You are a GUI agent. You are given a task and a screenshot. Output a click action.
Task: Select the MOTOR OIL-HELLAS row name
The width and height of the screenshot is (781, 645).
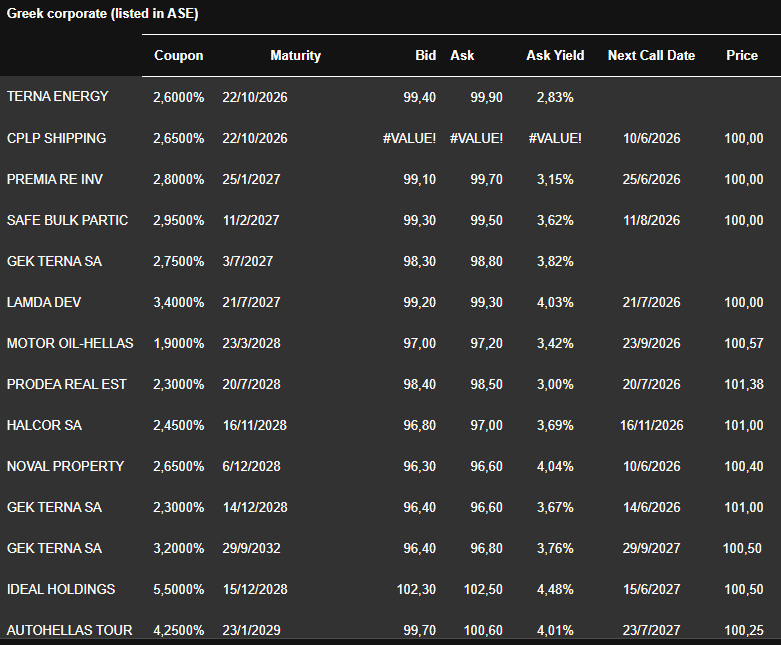click(70, 343)
